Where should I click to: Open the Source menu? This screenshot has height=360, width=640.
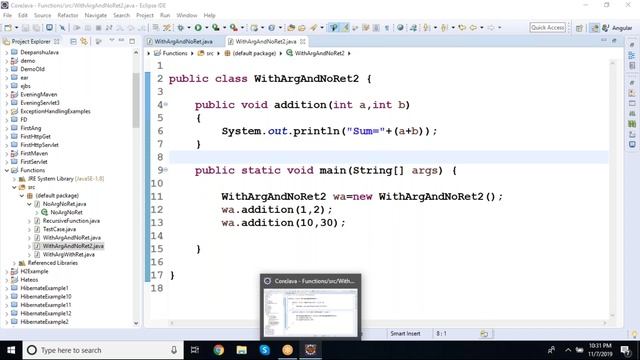pyautogui.click(x=42, y=15)
